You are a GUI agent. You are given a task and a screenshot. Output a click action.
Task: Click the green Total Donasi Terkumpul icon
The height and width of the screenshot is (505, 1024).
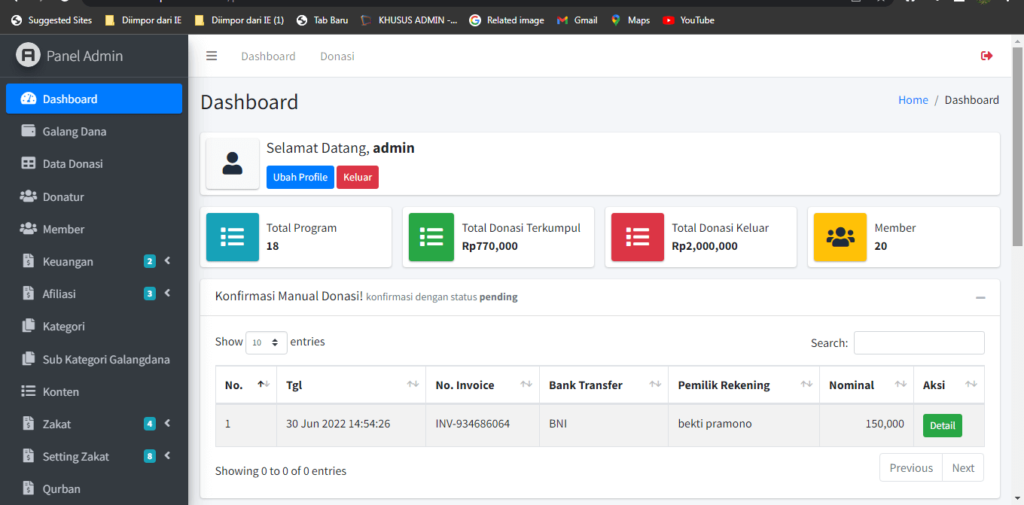tap(431, 237)
